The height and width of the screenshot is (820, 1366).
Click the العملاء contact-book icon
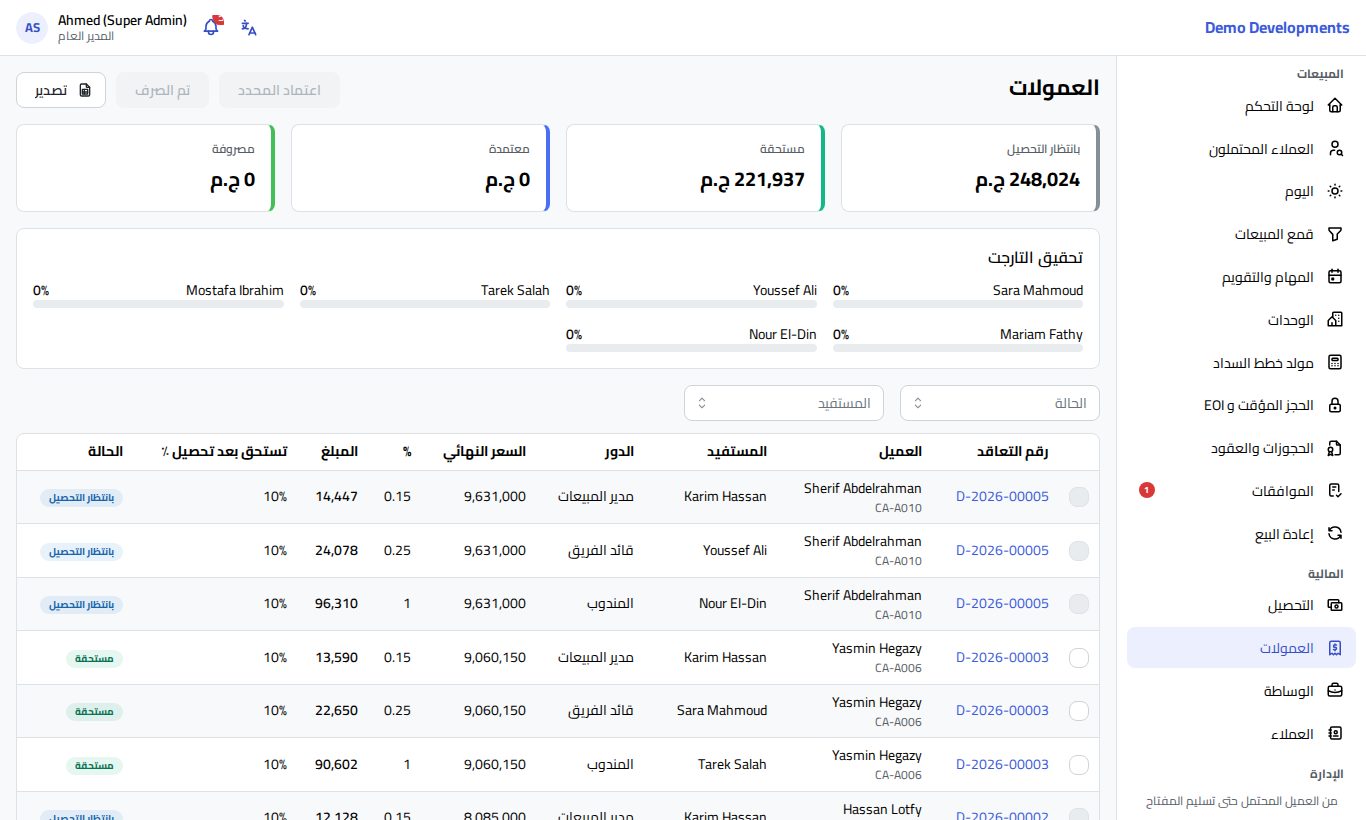[1334, 734]
